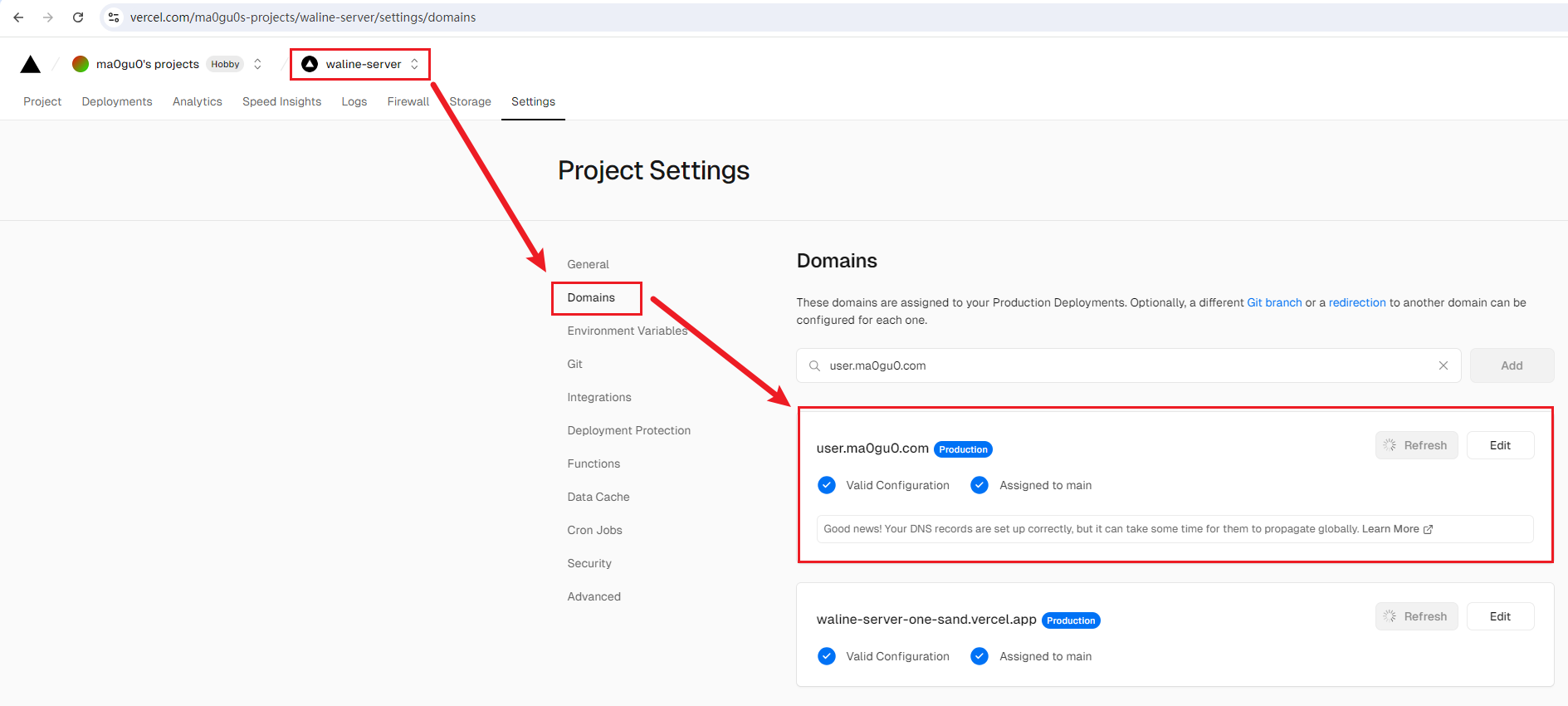
Task: Click the ma0gu0 team avatar
Action: [81, 64]
